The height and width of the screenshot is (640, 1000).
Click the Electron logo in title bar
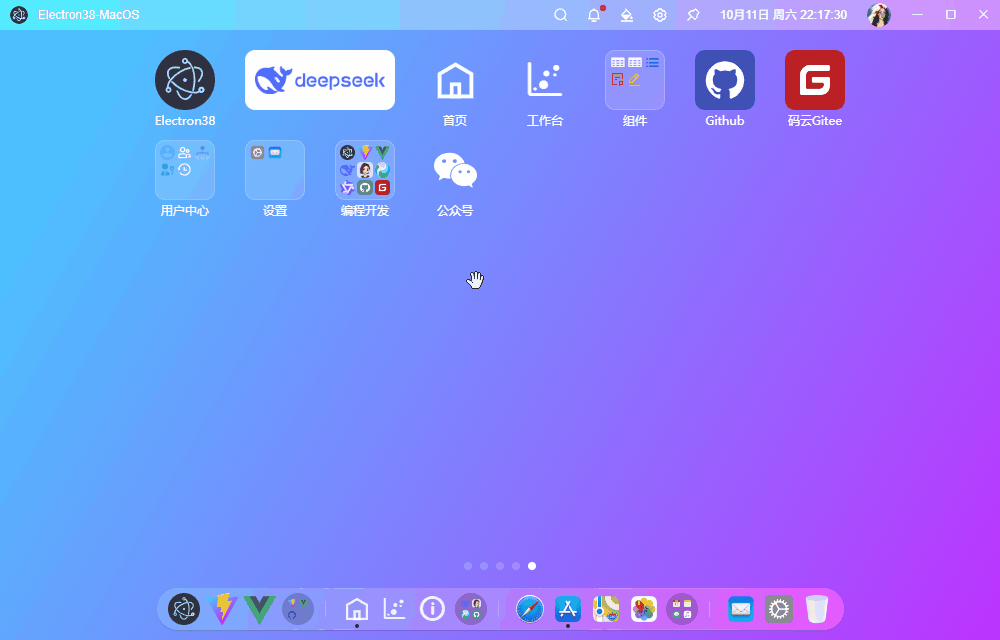19,15
